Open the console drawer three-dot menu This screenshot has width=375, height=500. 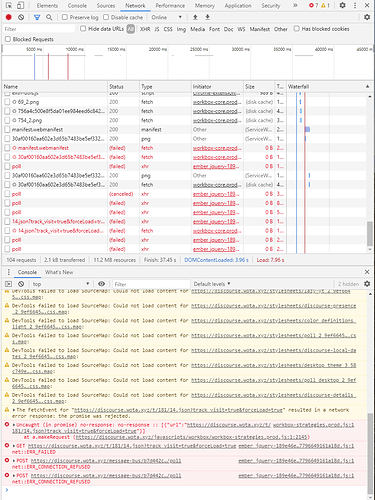click(9, 272)
